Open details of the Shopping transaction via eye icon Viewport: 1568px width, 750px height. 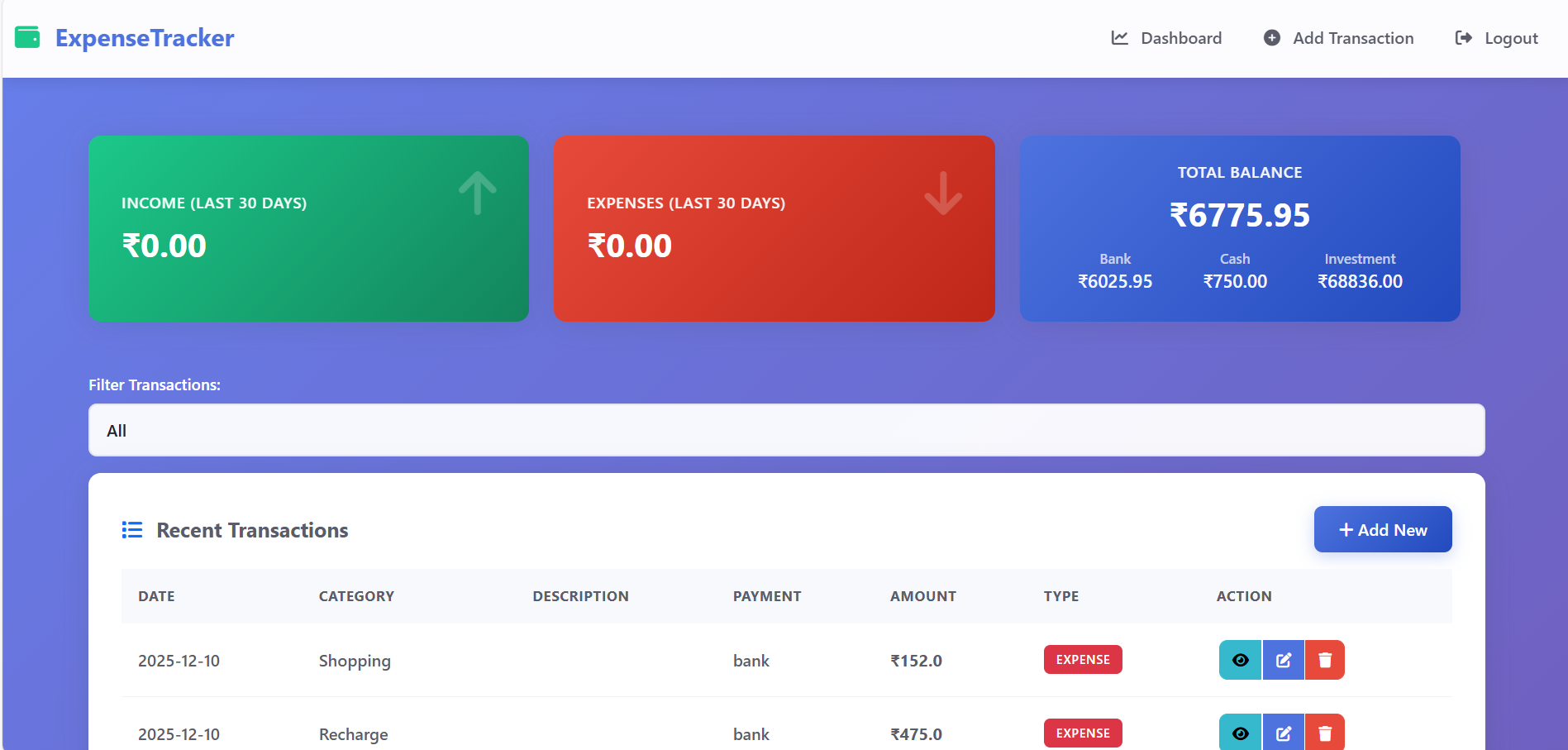tap(1240, 660)
